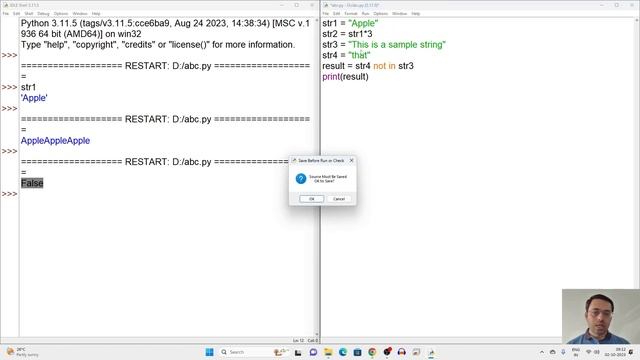Image resolution: width=640 pixels, height=360 pixels.
Task: Open the taskbar clock and date
Action: (x=615, y=352)
